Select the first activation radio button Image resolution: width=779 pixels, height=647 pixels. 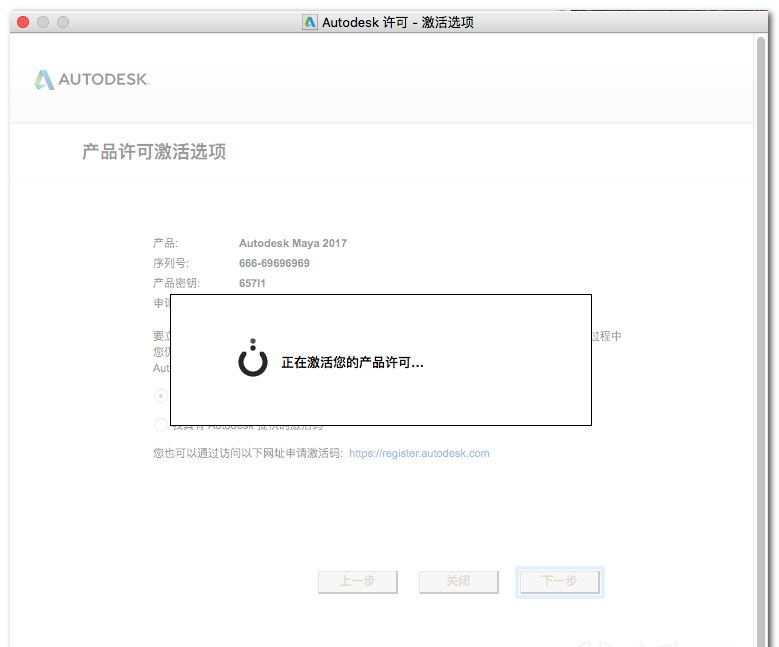tap(160, 396)
